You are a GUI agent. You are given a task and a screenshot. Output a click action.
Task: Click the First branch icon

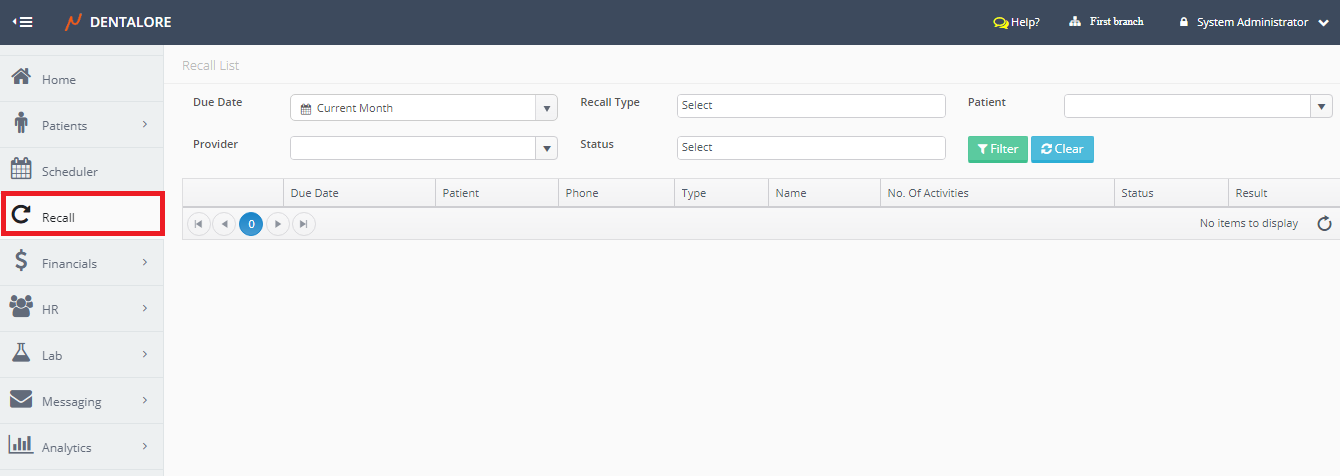pyautogui.click(x=1075, y=22)
